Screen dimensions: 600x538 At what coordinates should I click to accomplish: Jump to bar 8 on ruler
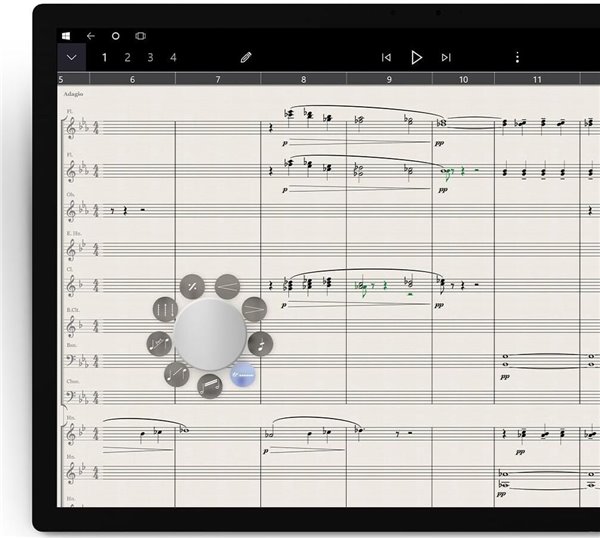[x=303, y=79]
